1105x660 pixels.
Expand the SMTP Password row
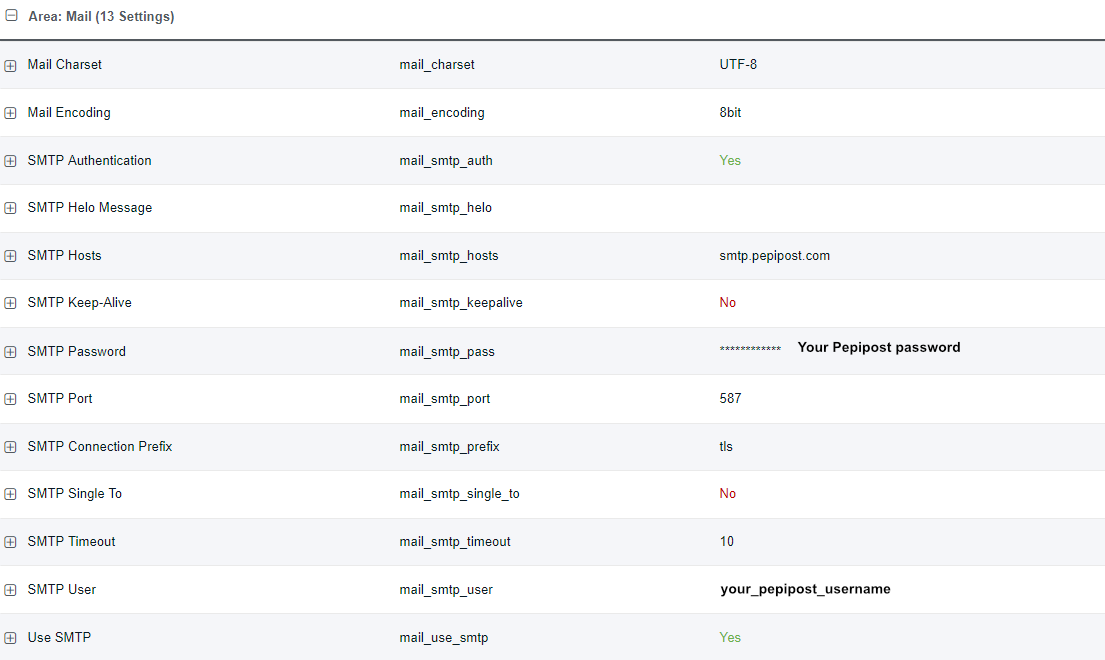11,352
